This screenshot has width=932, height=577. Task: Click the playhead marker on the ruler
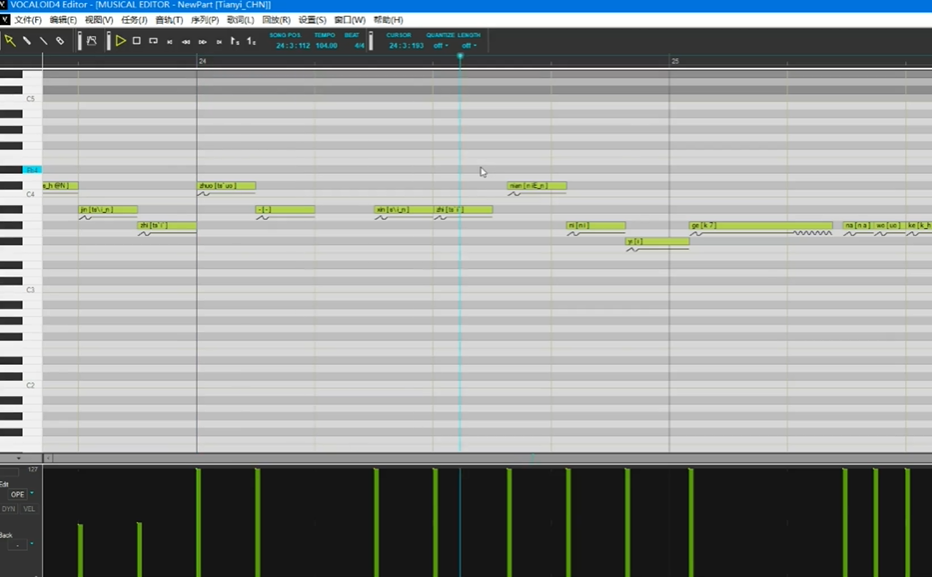460,56
